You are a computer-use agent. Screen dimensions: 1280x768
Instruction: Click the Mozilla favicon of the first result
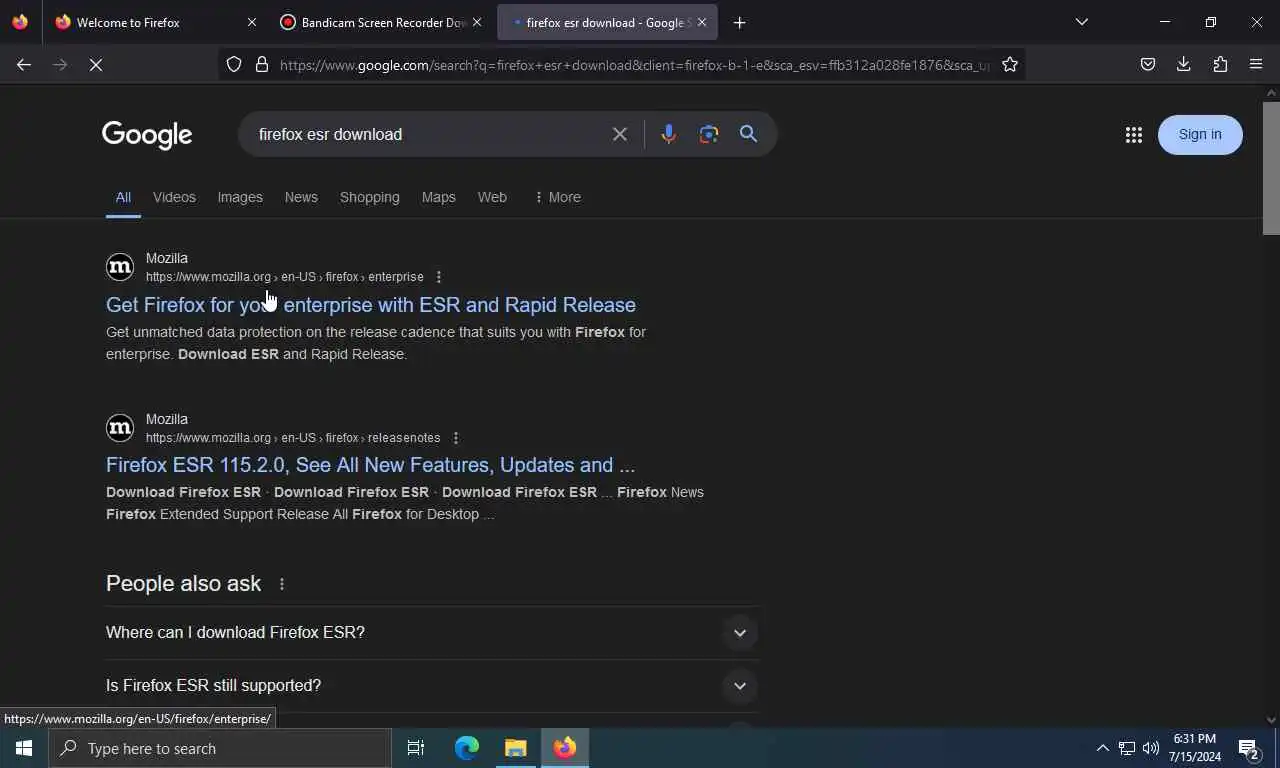(120, 267)
